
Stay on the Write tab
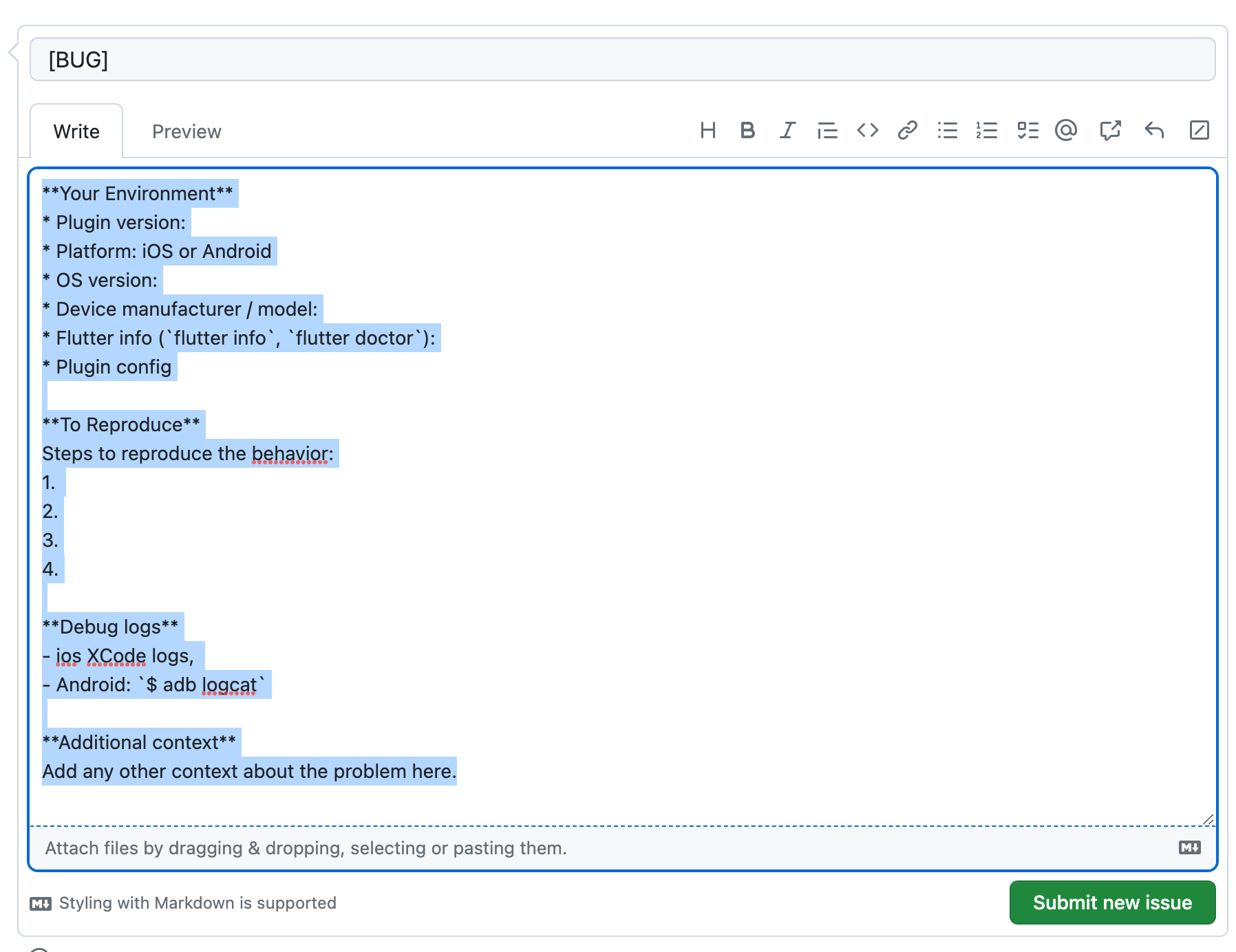pyautogui.click(x=76, y=131)
